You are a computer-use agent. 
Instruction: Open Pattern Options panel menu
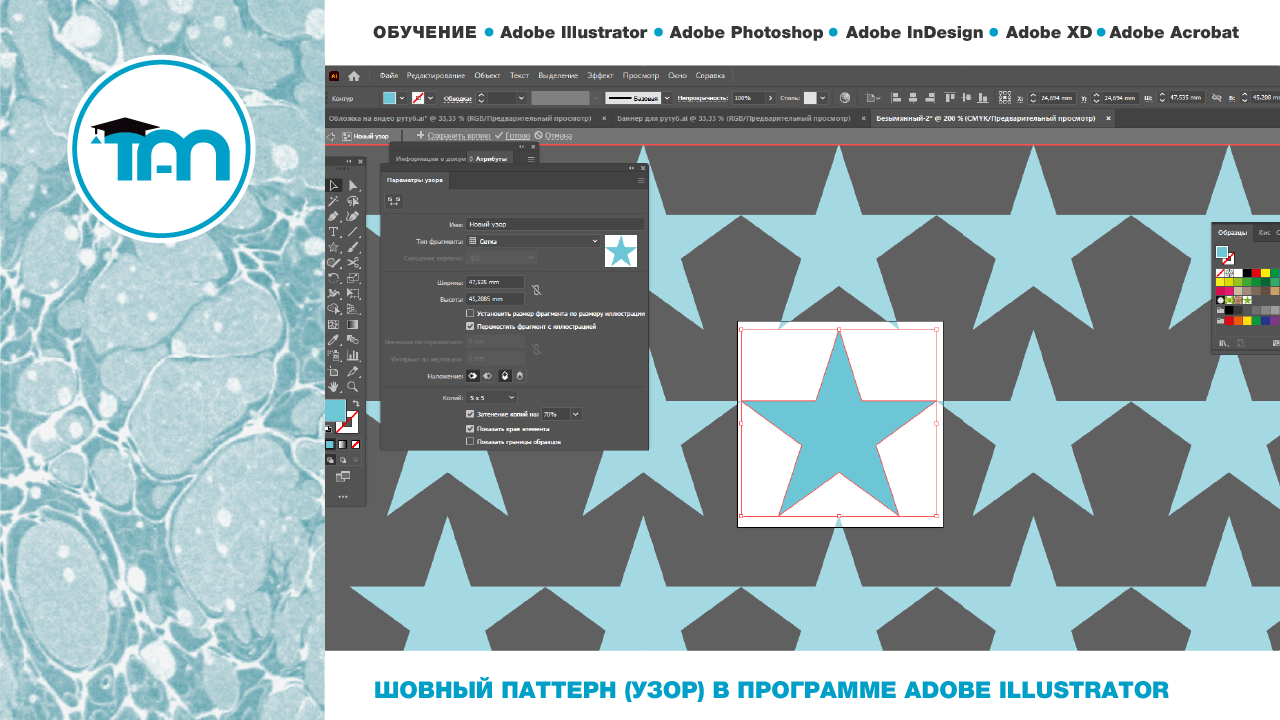641,181
